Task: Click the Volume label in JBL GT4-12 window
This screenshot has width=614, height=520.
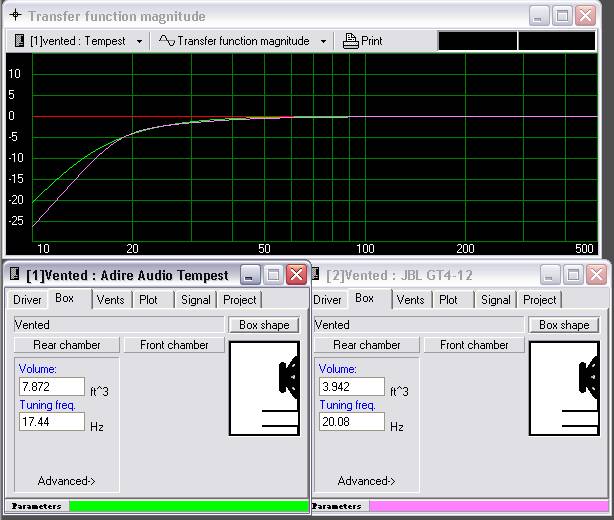Action: pyautogui.click(x=338, y=369)
